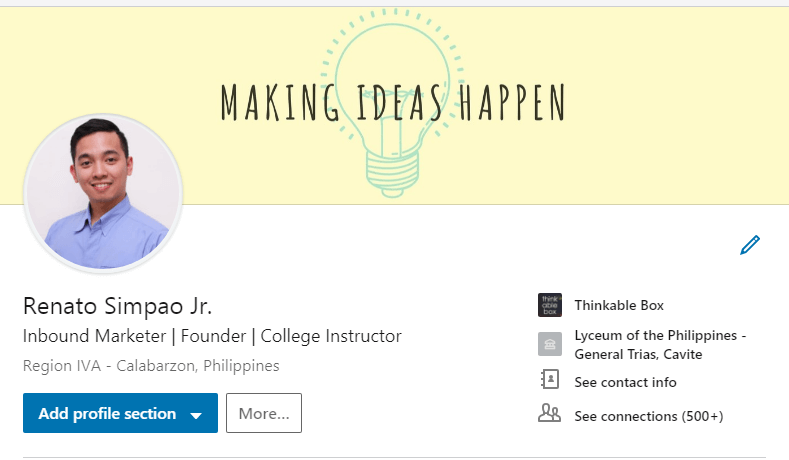Screen dimensions: 789x460
Task: Click General Trias, Cavite text line
Action: coord(638,354)
